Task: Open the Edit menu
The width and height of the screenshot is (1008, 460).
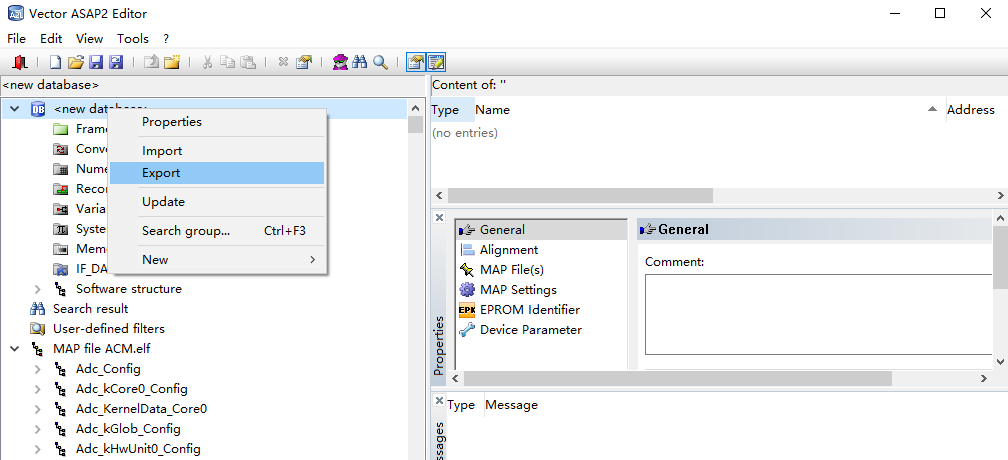Action: (51, 39)
